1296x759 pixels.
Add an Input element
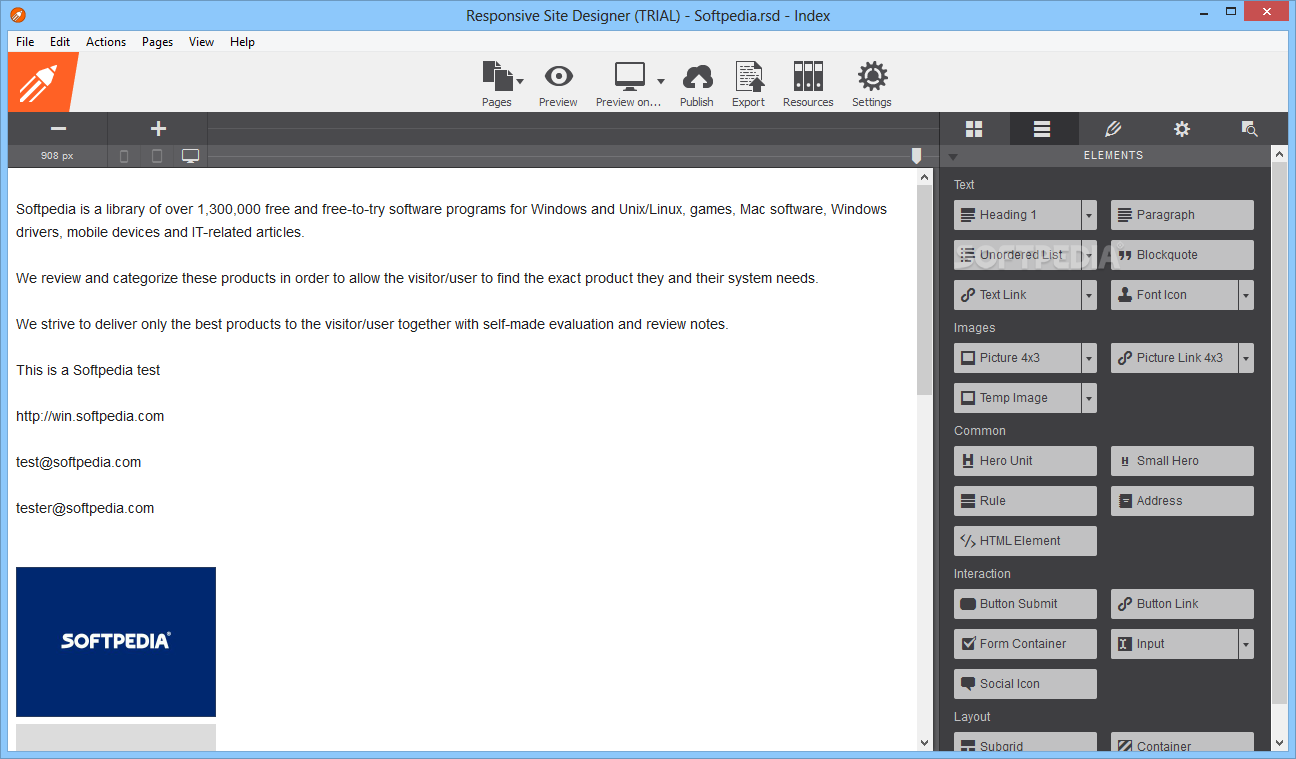[1174, 644]
